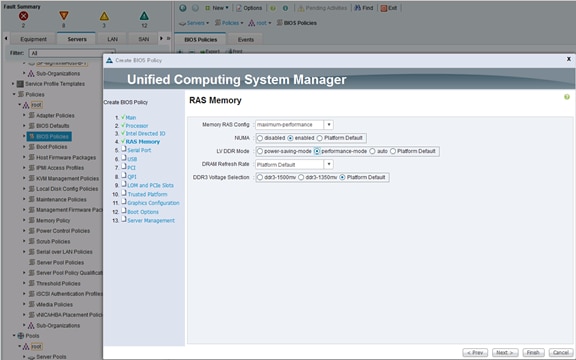Go to Serial Port wizard step
The height and width of the screenshot is (360, 576).
click(139, 150)
